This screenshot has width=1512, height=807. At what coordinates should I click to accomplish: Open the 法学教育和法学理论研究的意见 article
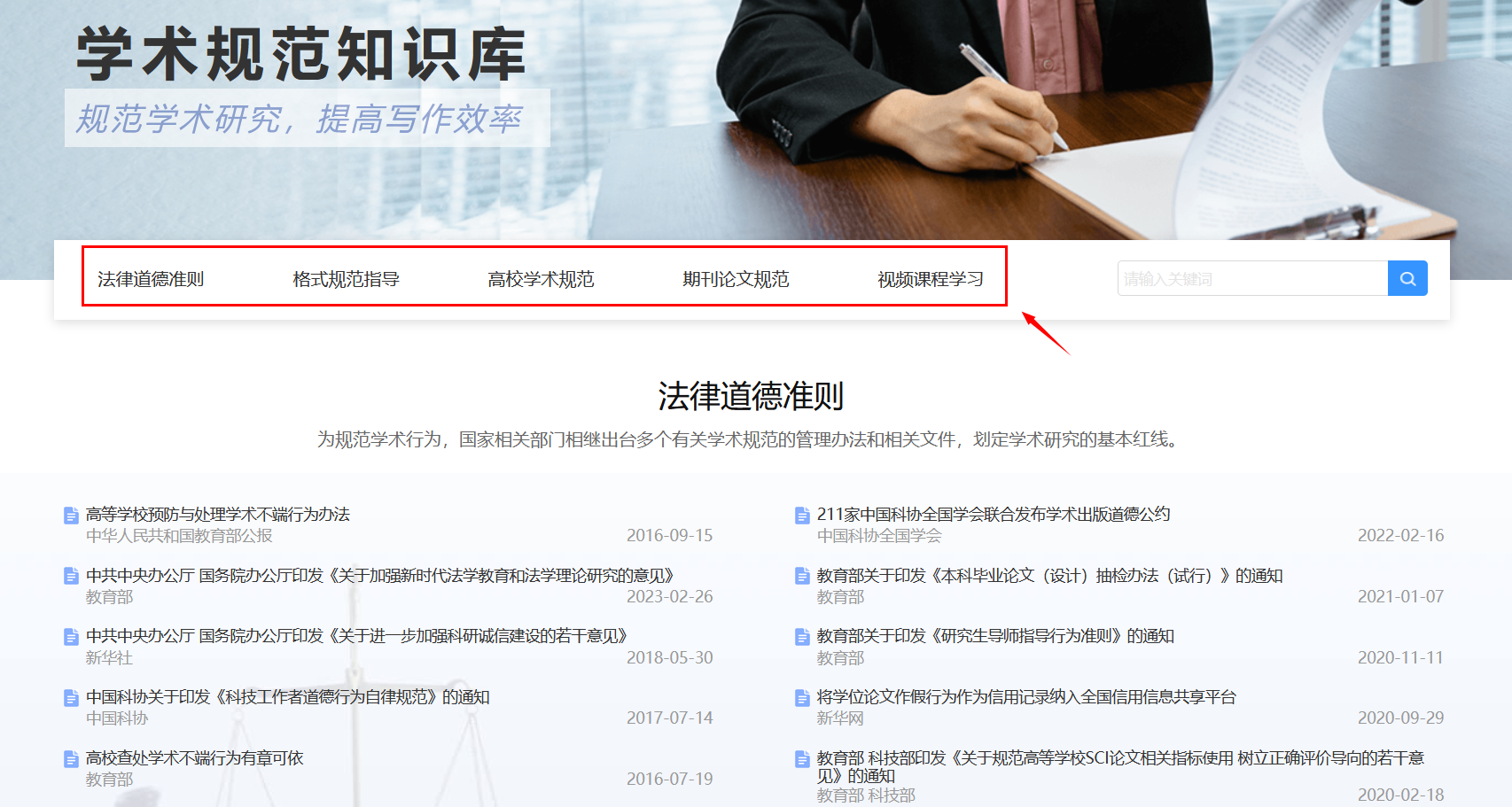(x=379, y=576)
